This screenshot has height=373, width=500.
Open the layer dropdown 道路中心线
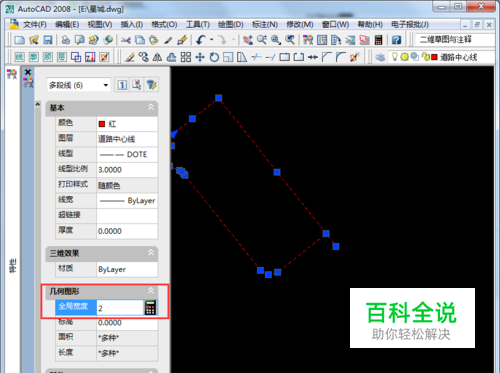(458, 57)
